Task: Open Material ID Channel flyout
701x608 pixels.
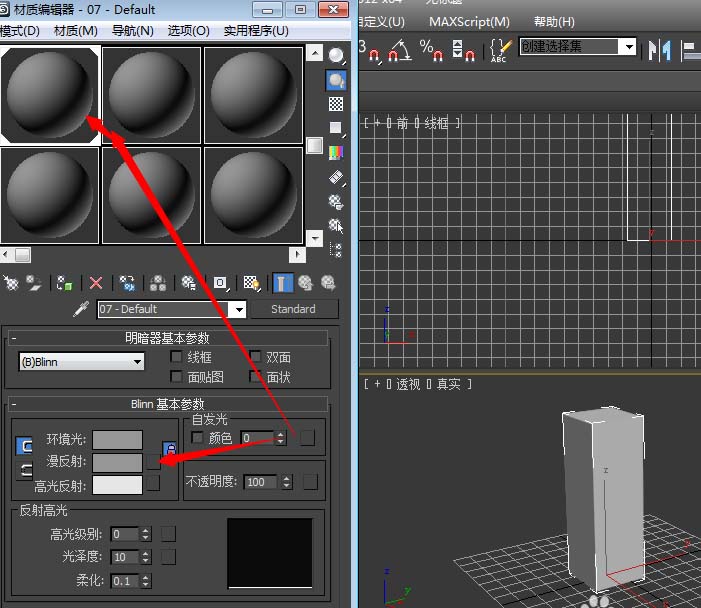Action: point(220,283)
